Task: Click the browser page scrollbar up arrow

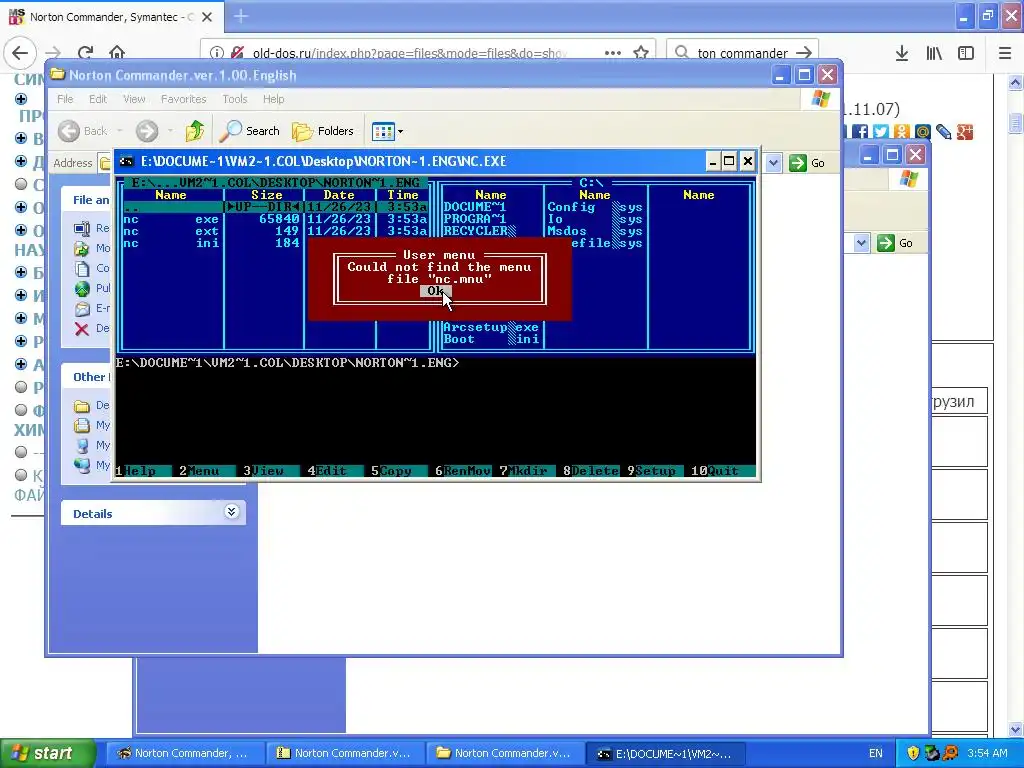Action: point(1015,82)
